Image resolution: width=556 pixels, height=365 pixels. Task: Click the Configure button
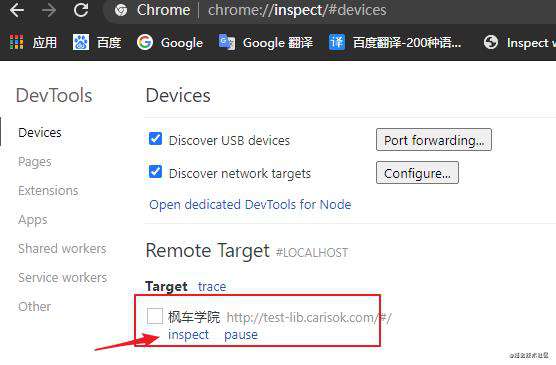417,173
